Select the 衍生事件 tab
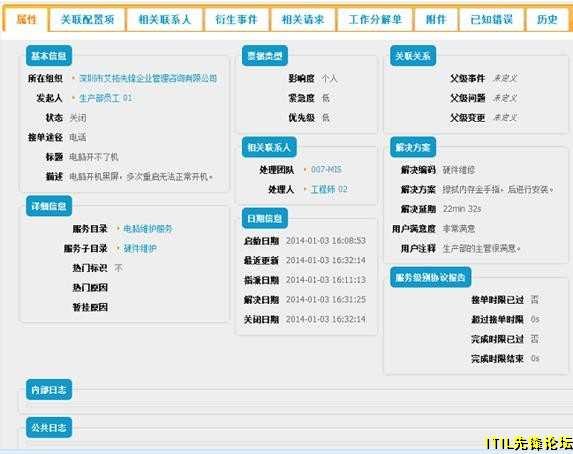The width and height of the screenshot is (573, 454). pos(236,19)
